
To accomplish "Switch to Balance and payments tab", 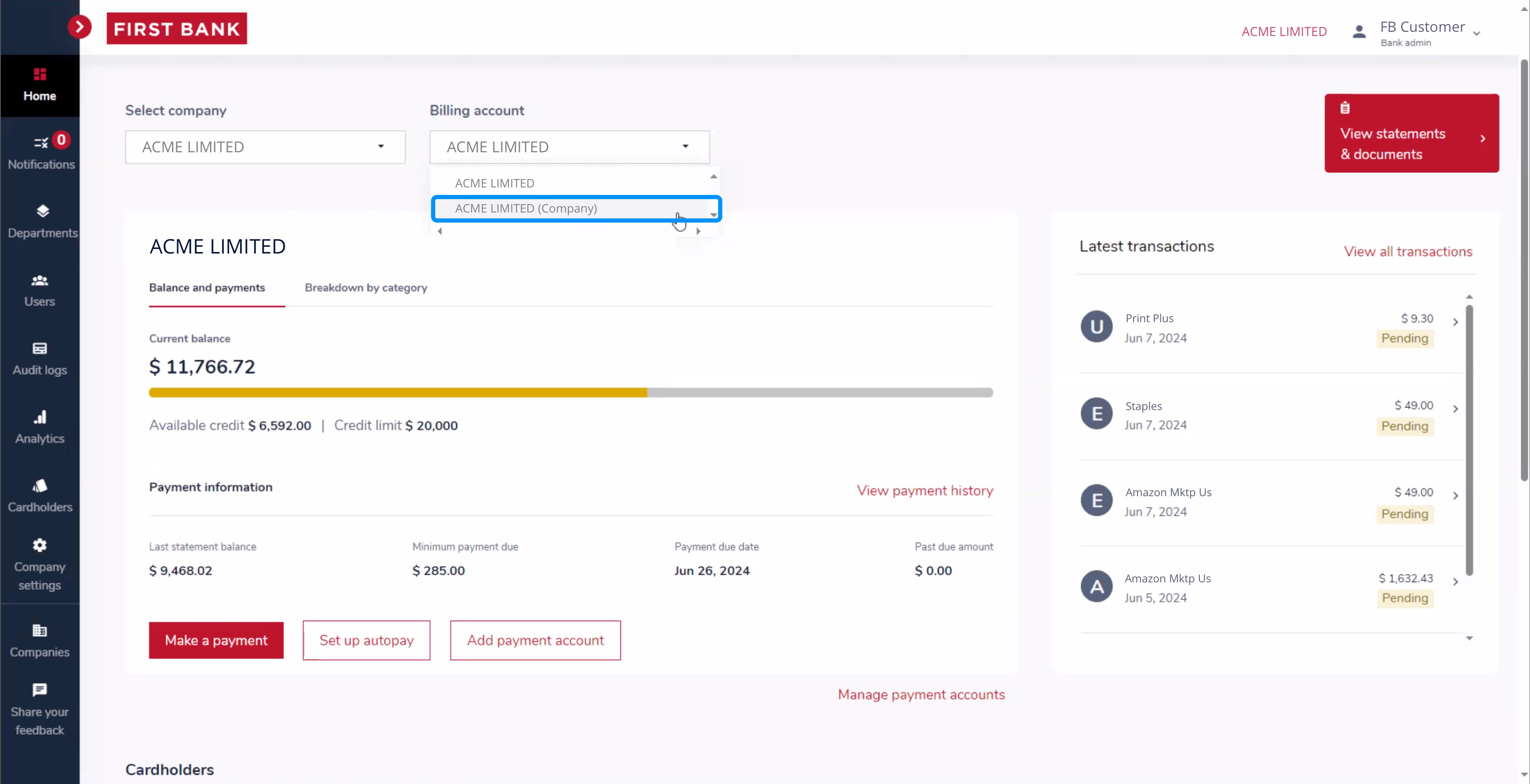I will (x=207, y=287).
